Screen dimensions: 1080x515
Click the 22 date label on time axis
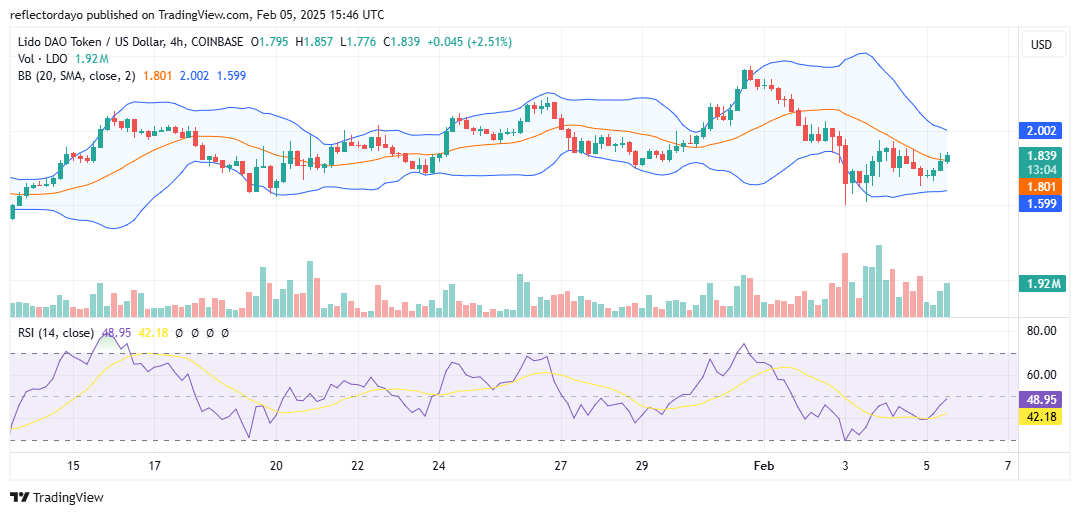coord(357,465)
